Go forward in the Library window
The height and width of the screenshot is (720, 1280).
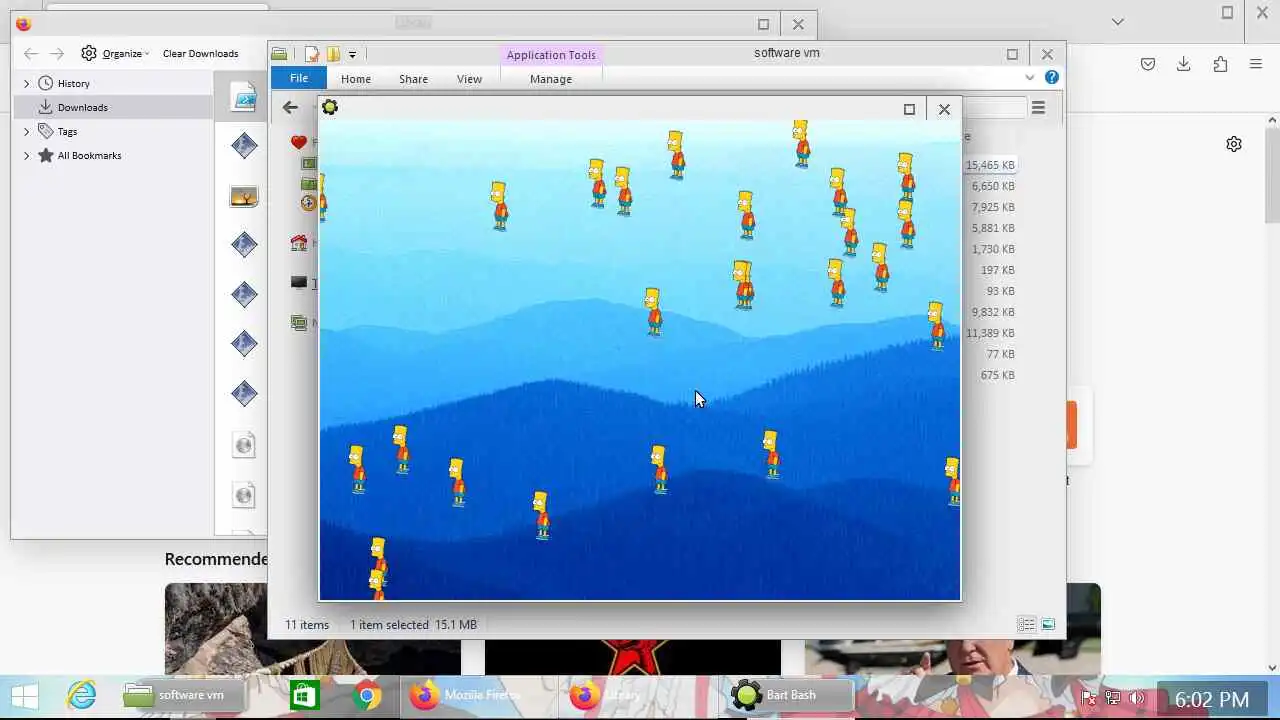pos(57,54)
